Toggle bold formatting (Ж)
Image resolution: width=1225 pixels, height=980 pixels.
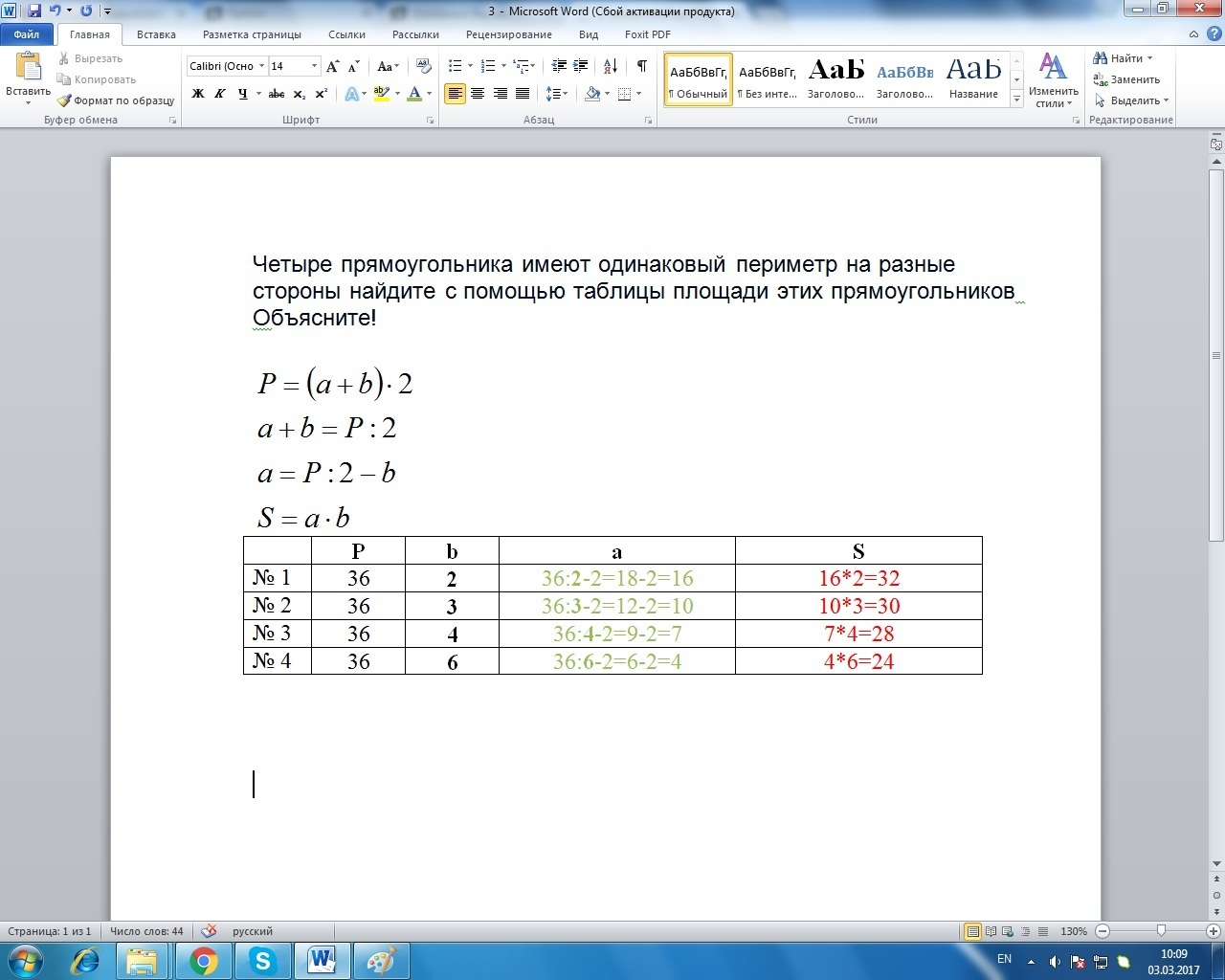[198, 94]
